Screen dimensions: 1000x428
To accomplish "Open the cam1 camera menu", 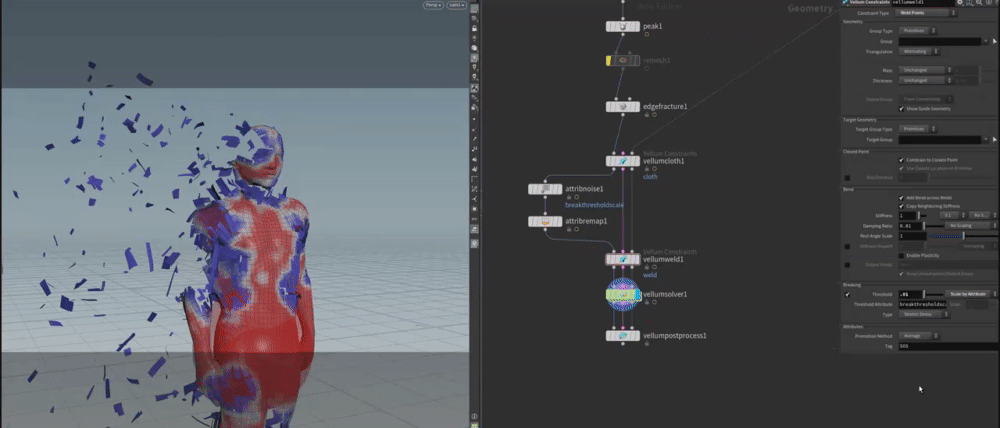I will click(x=456, y=5).
